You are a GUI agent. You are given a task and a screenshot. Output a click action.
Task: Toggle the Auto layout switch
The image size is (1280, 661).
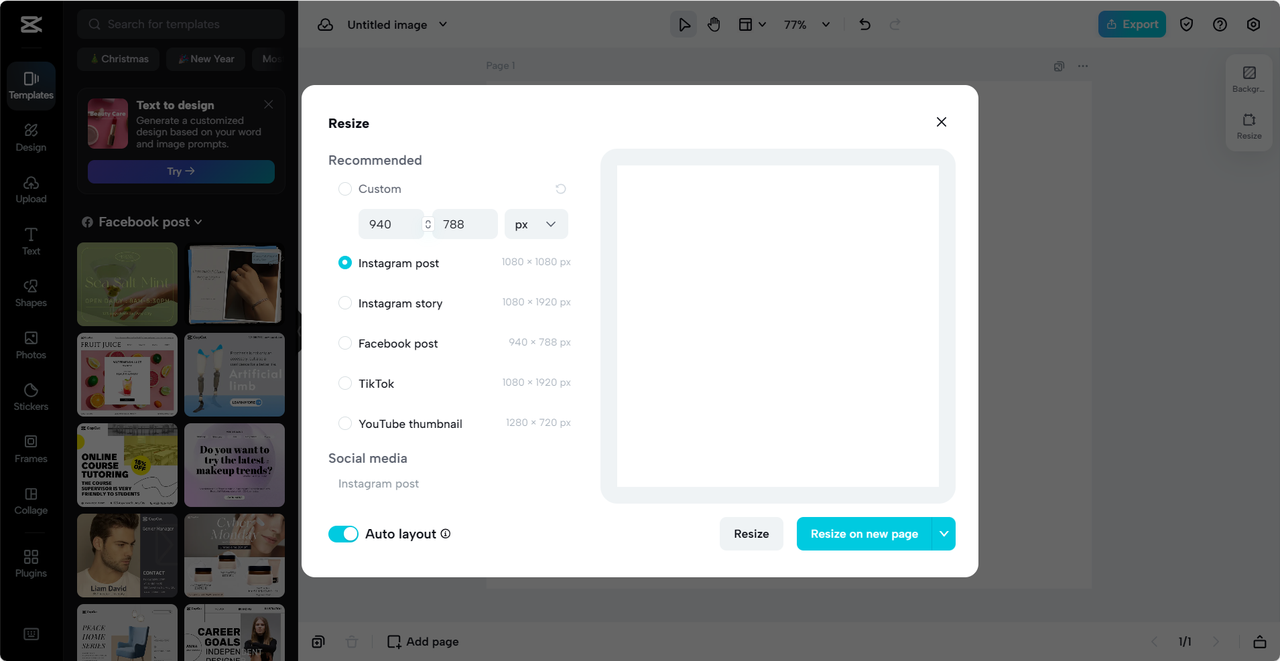pyautogui.click(x=343, y=534)
